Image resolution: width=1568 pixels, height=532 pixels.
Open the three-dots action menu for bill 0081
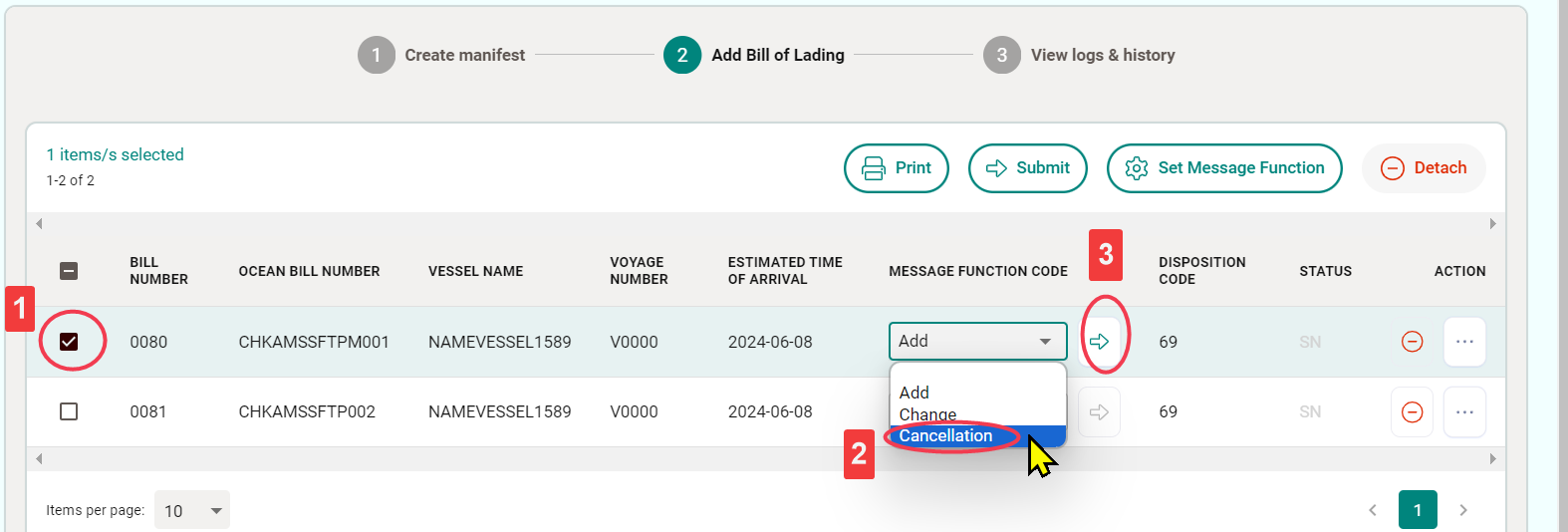coord(1464,412)
